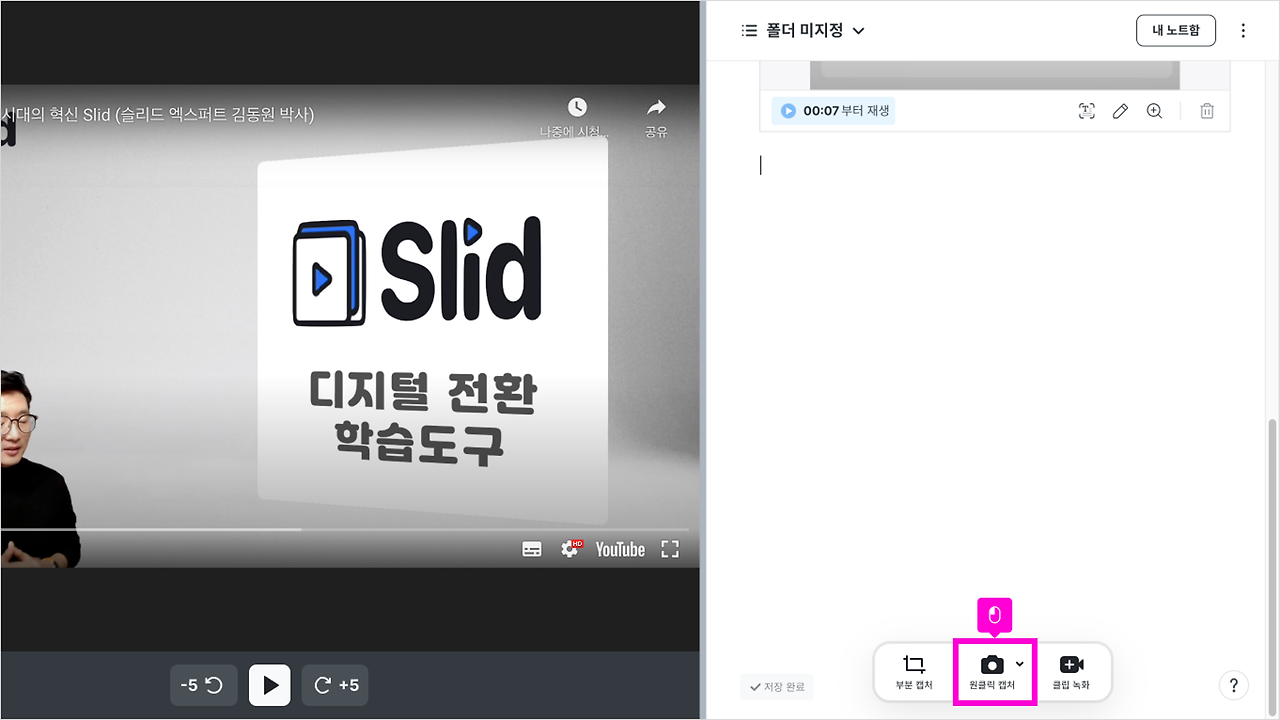This screenshot has height=720, width=1280.
Task: Zoom into capture via magnifier icon
Action: (1154, 111)
